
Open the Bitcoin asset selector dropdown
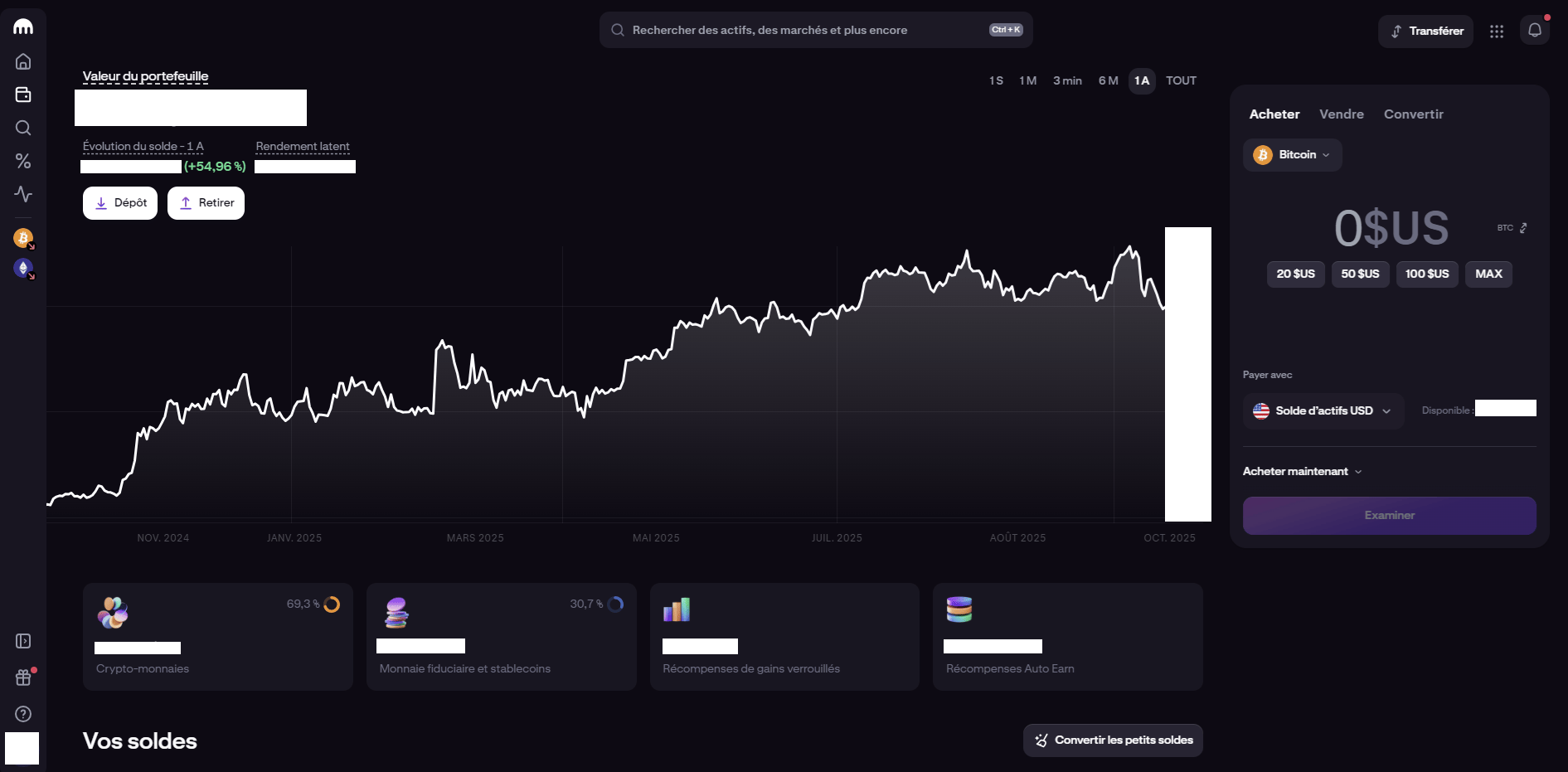point(1291,154)
